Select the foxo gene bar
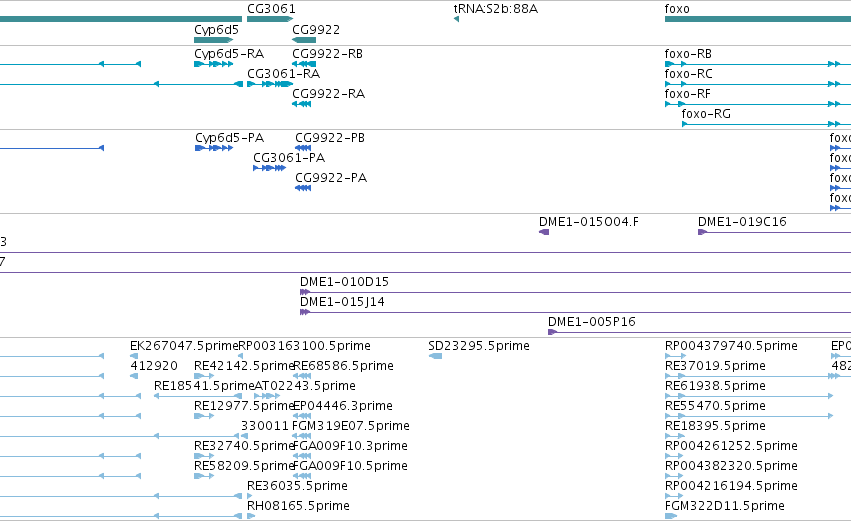This screenshot has height=521, width=851. (x=758, y=20)
